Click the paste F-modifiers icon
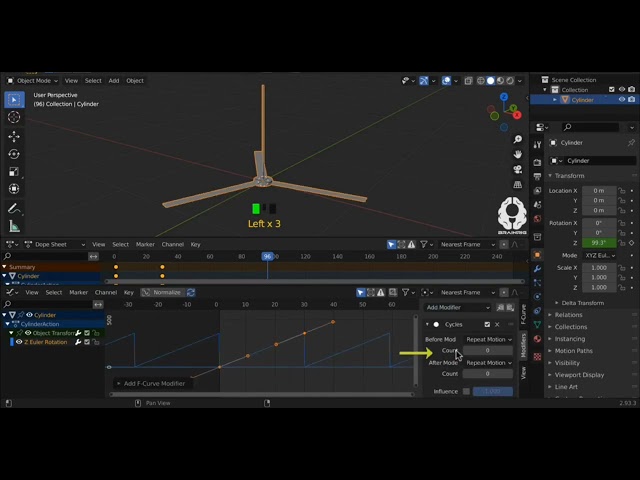 pos(510,307)
